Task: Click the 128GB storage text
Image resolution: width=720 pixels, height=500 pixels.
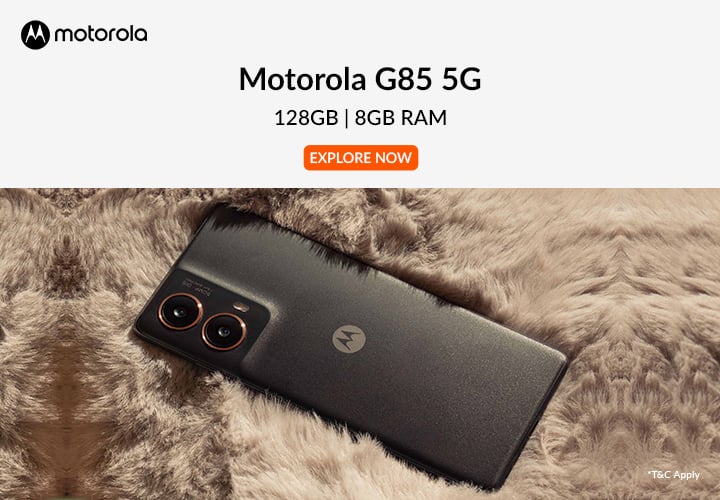Action: click(x=306, y=118)
